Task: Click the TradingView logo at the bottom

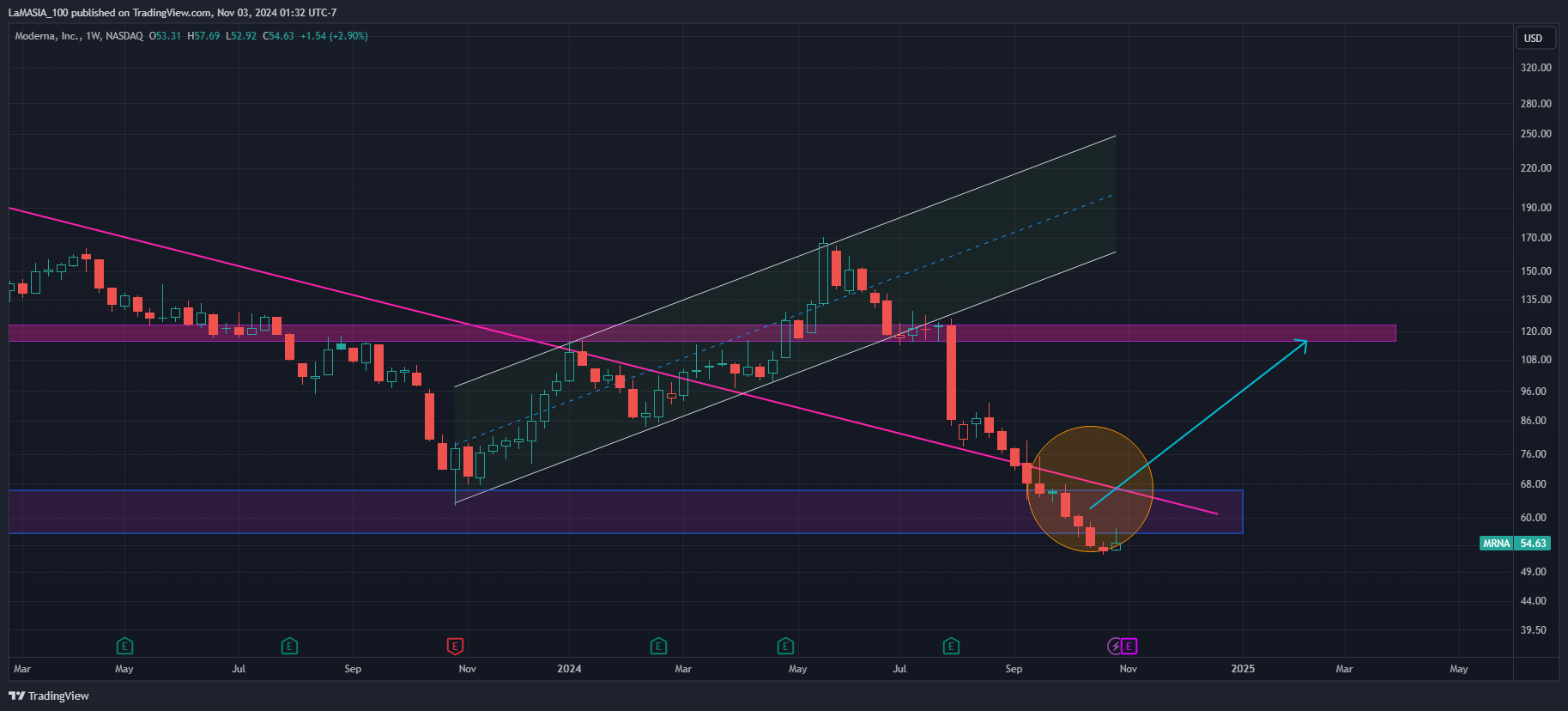Action: point(49,696)
